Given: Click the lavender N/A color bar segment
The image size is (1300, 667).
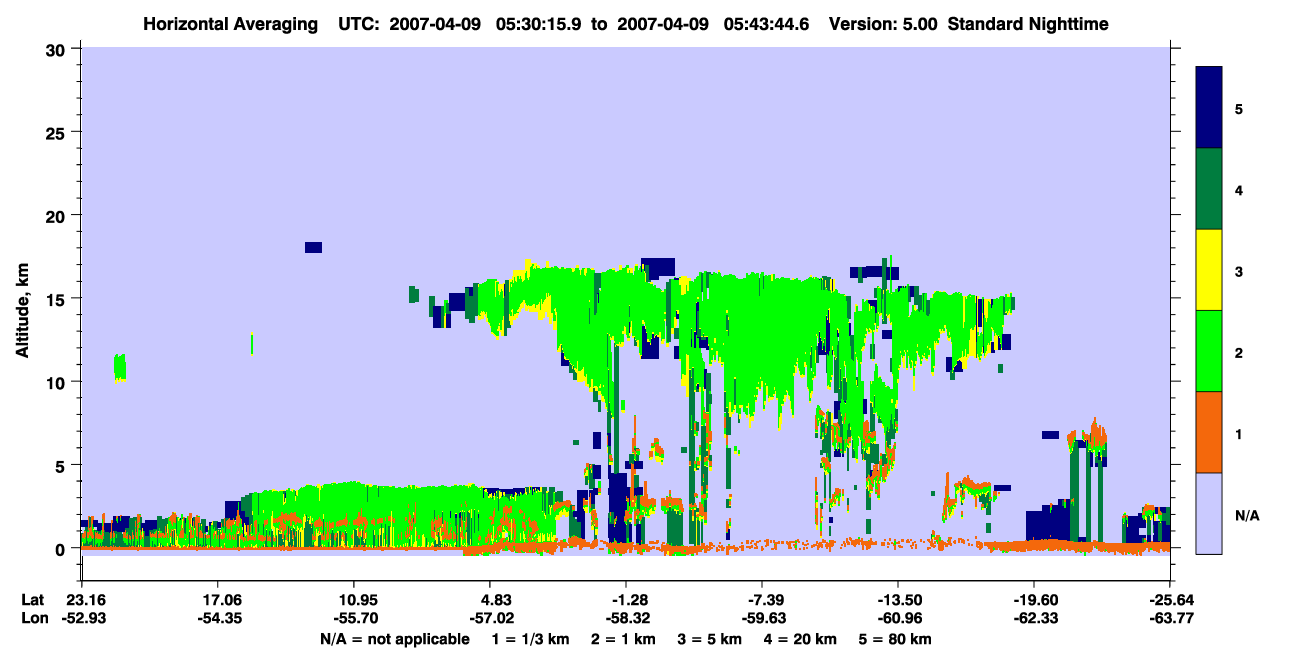Looking at the screenshot, I should [x=1209, y=513].
